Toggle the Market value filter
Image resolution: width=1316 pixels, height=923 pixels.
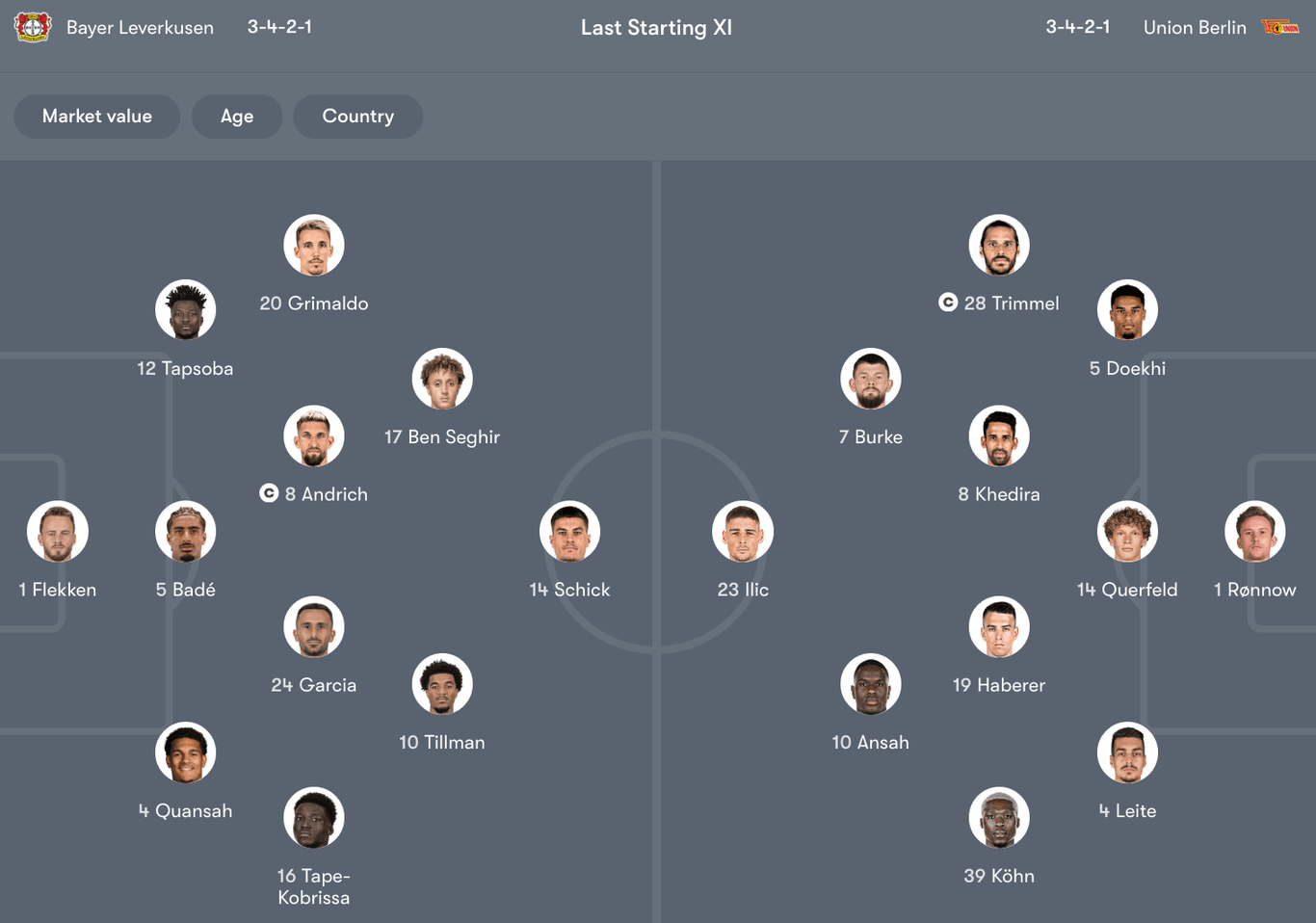click(x=97, y=117)
